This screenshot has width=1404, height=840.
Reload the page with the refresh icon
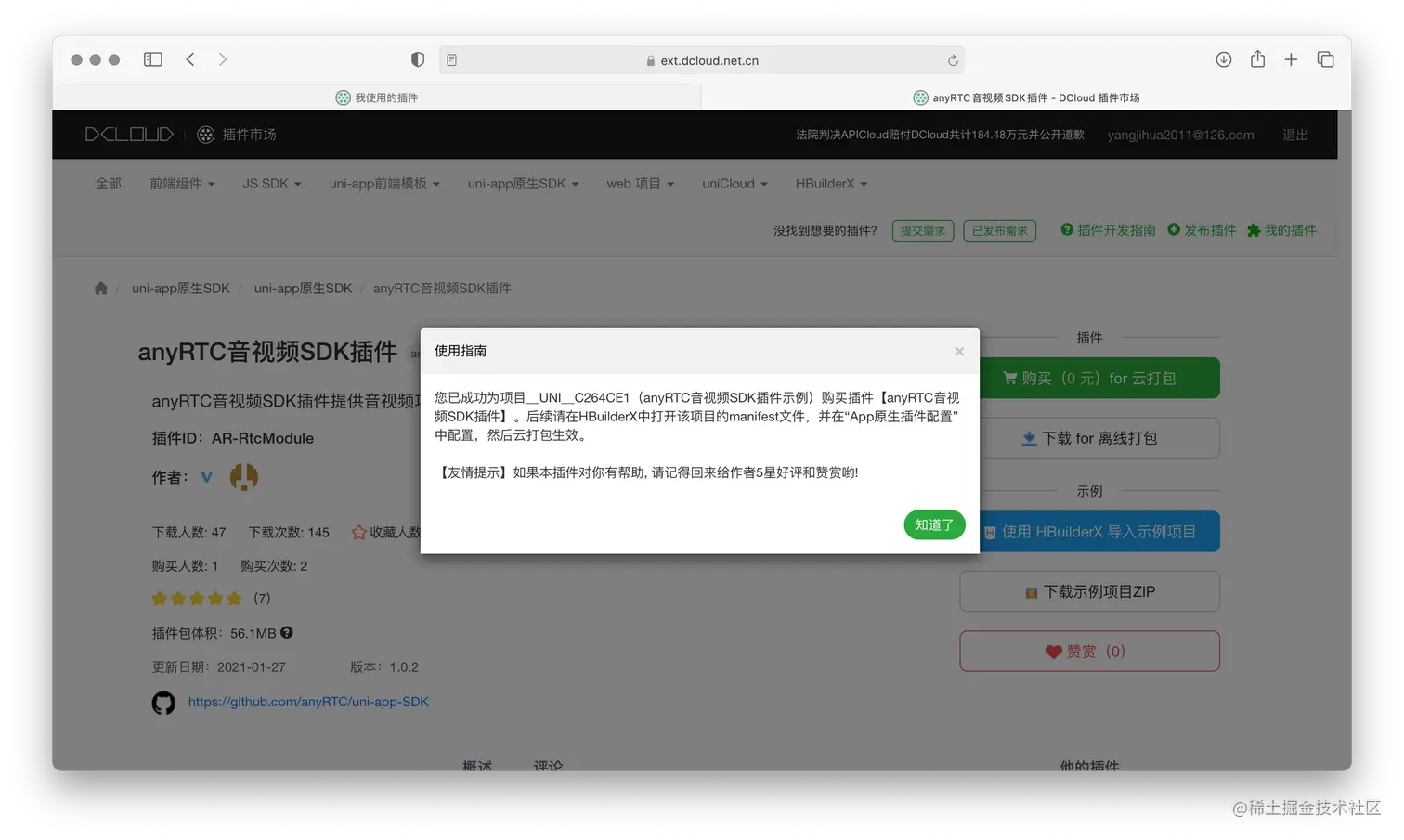point(953,60)
